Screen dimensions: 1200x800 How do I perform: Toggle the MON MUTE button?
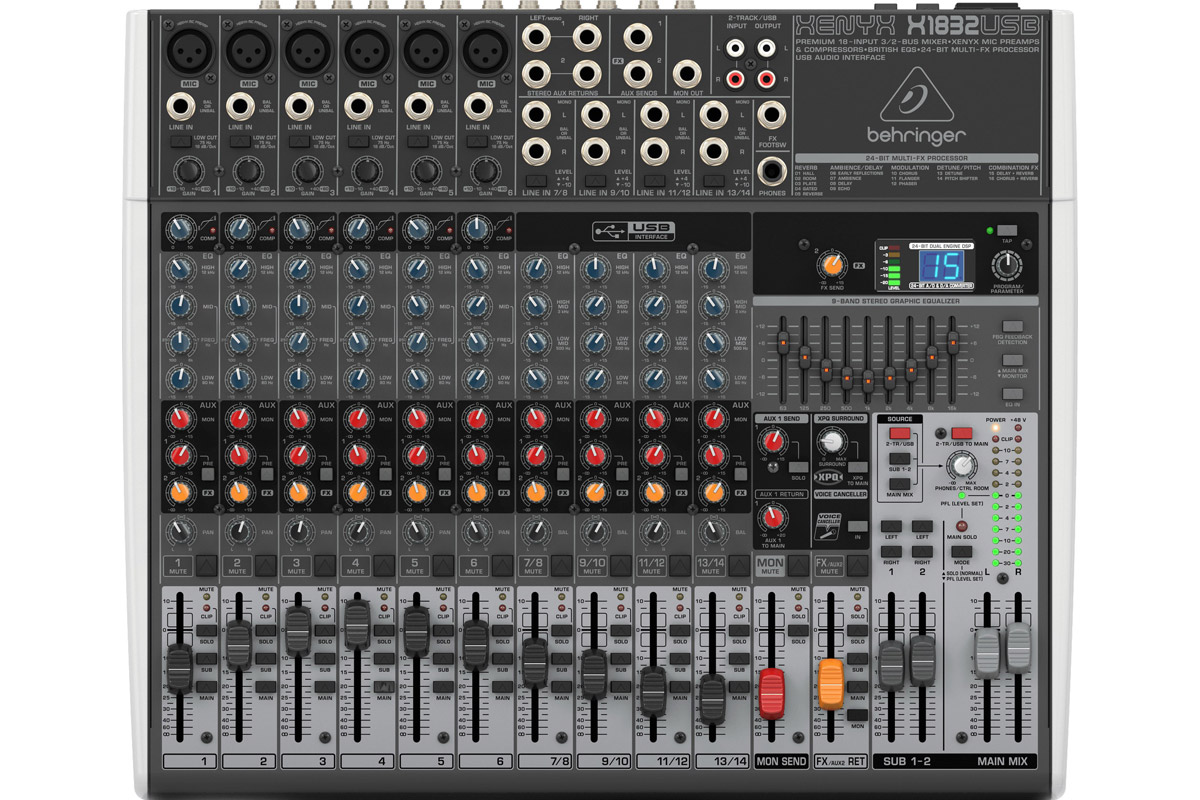(x=798, y=567)
